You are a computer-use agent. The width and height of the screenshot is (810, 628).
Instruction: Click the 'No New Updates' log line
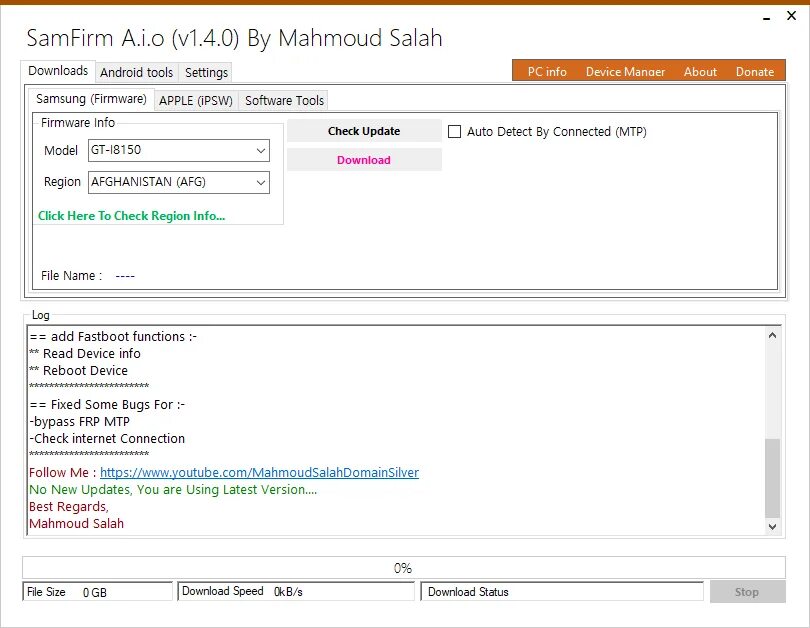click(173, 489)
